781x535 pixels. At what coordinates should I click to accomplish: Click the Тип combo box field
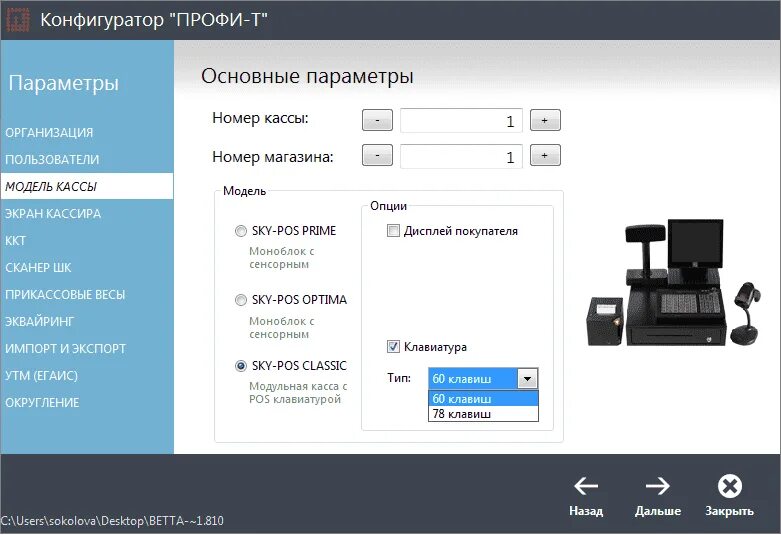click(x=483, y=379)
